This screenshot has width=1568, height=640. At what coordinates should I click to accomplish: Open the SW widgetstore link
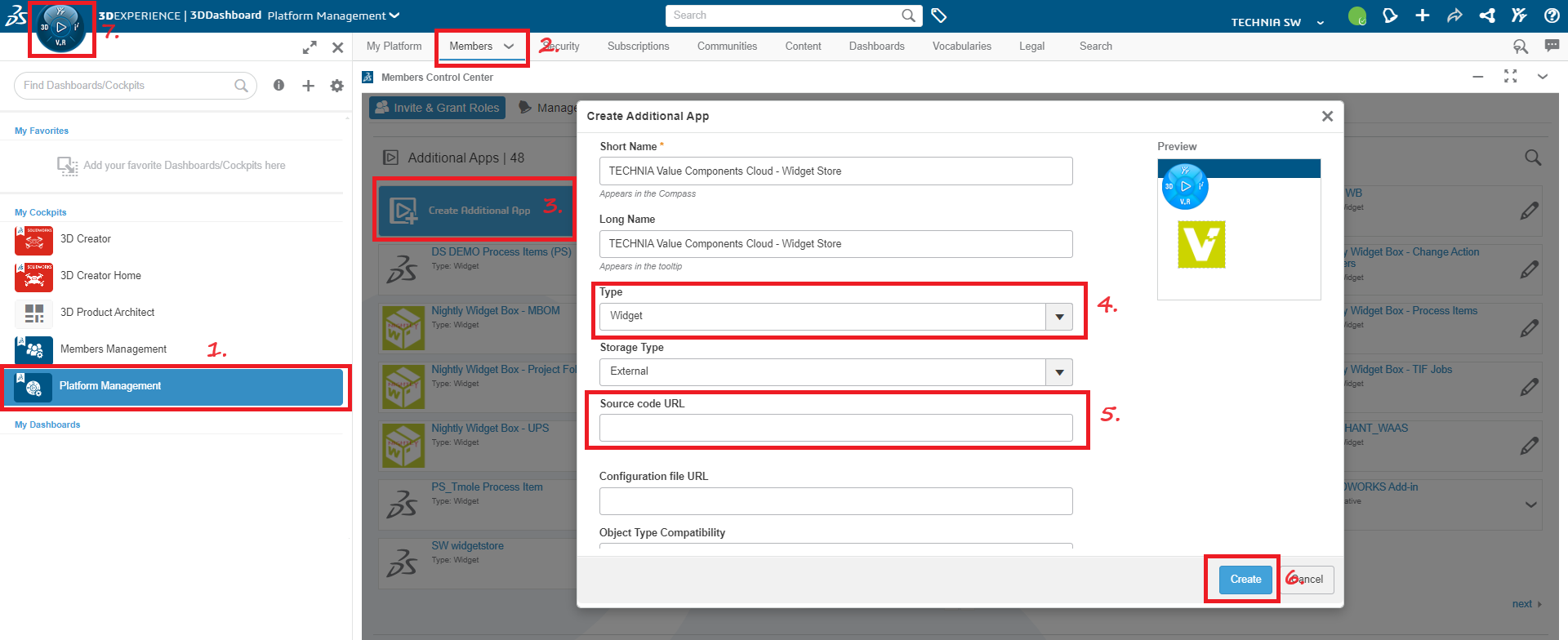(x=467, y=546)
